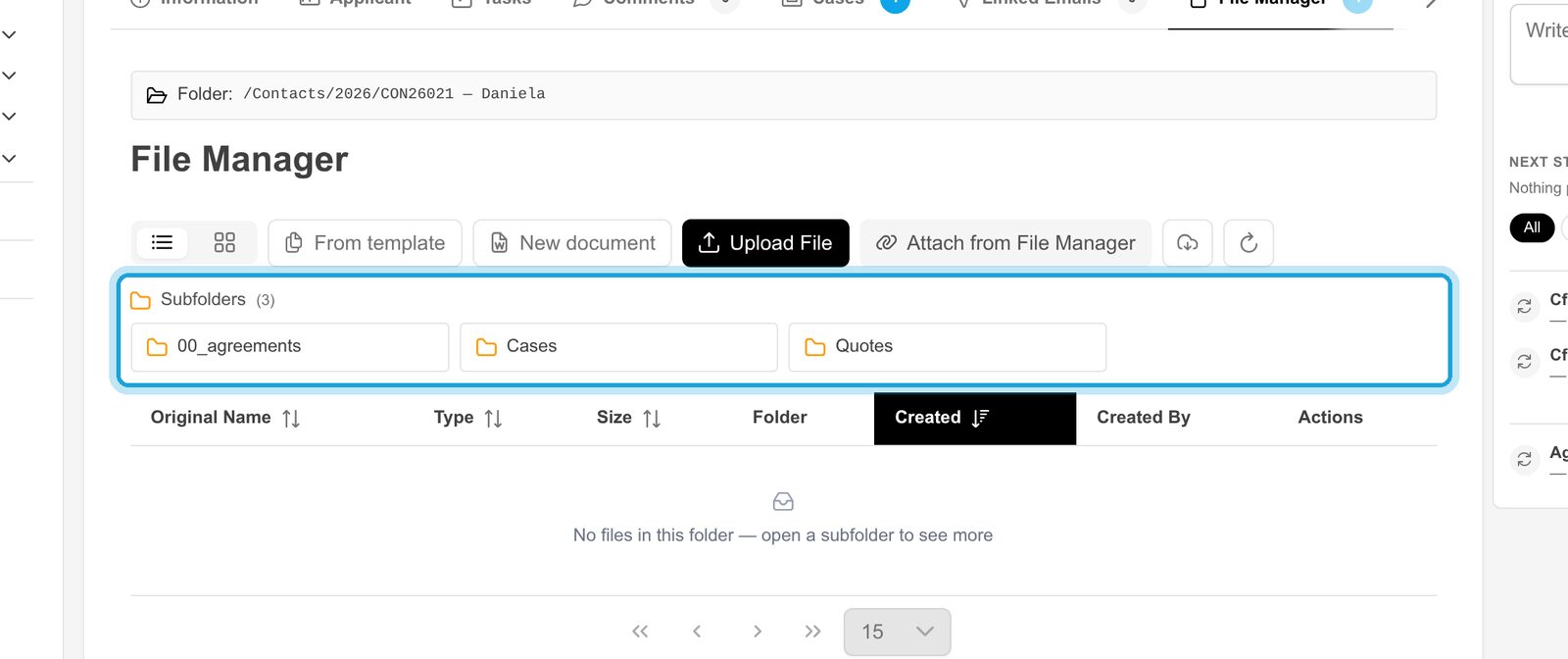Create a New document
Screen dimensions: 1568x659
click(x=572, y=243)
